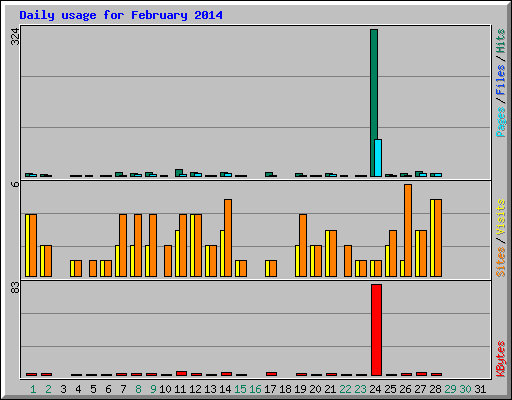Screen dimensions: 512x400
Task: Click the 'Sites' legend label
Action: 500,262
